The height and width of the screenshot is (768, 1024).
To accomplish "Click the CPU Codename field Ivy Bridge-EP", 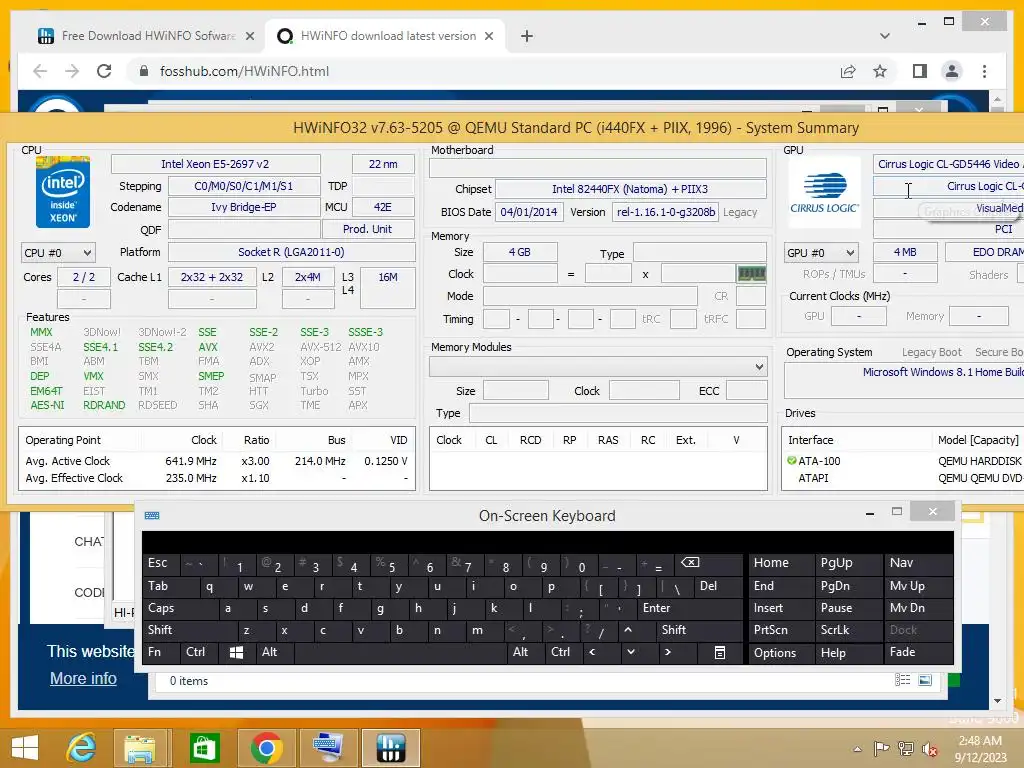I will 244,207.
